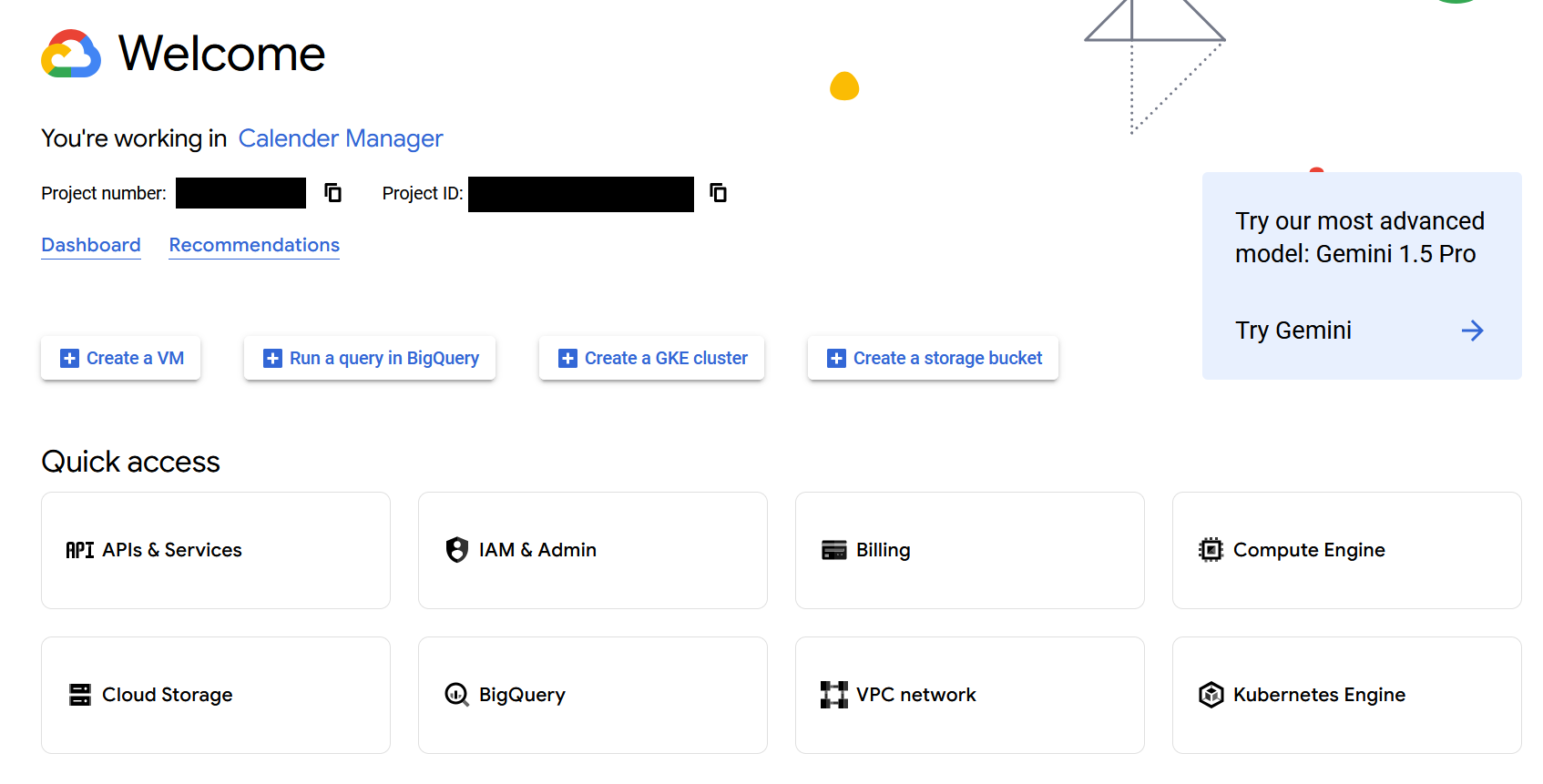
Task: Run a query in BigQuery
Action: click(x=370, y=358)
